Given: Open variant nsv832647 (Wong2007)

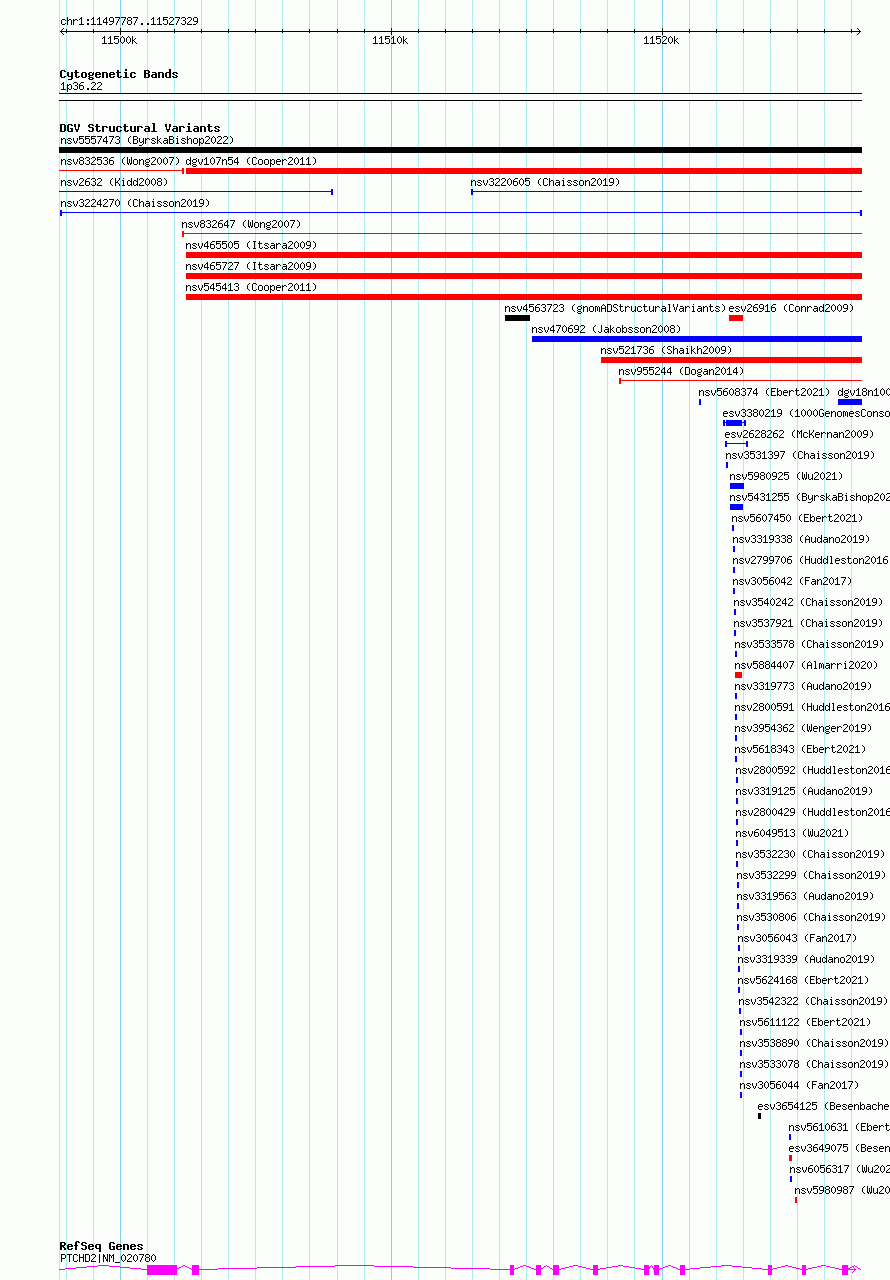Looking at the screenshot, I should [241, 224].
